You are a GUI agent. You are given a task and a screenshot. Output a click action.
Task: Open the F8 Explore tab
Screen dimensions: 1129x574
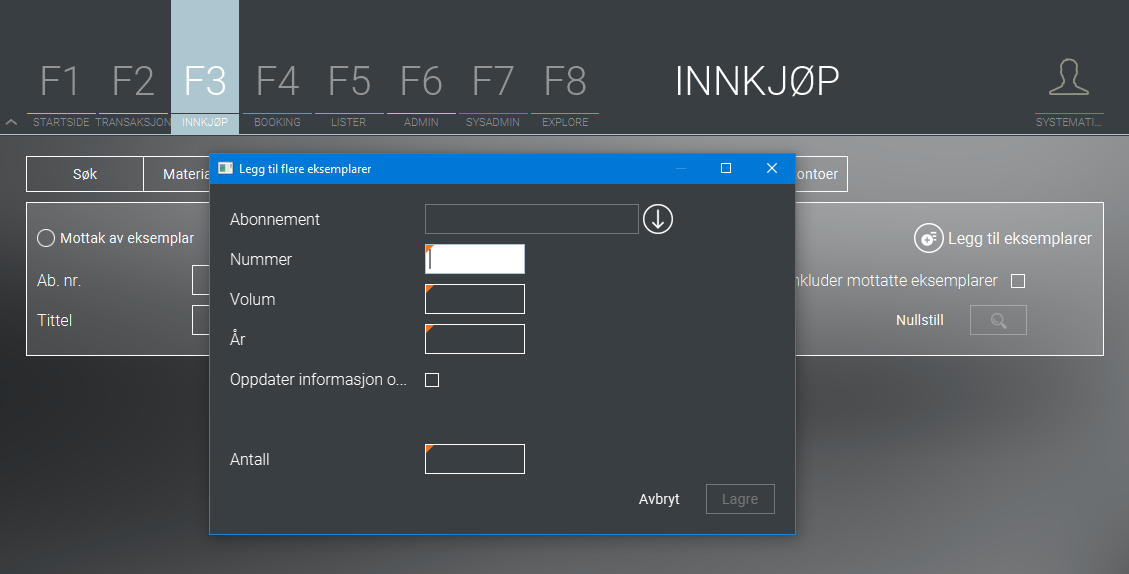tap(565, 92)
